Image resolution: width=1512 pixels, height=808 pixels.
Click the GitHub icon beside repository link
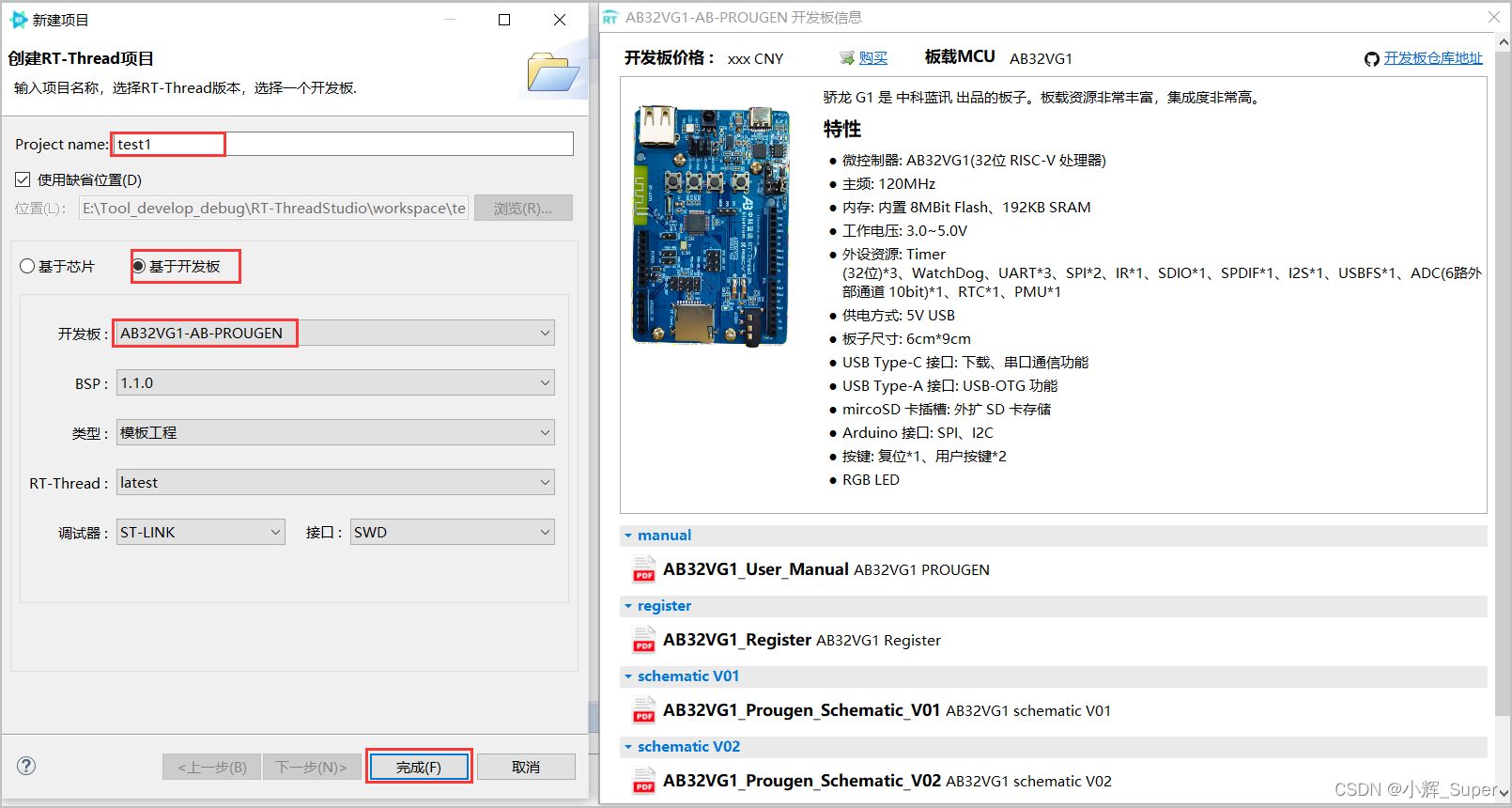tap(1372, 59)
